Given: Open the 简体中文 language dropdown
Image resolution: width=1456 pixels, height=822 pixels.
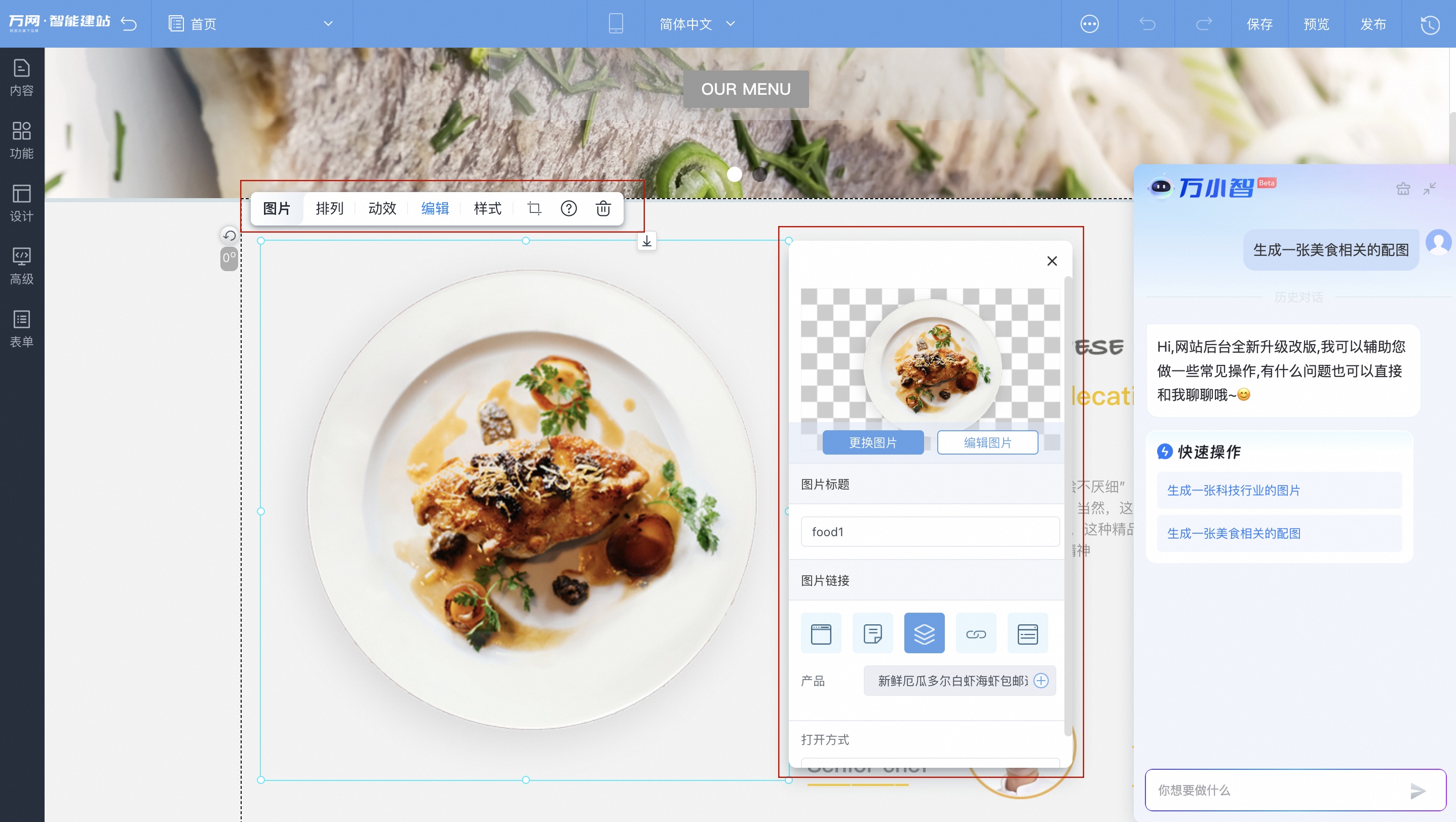Looking at the screenshot, I should pos(698,24).
